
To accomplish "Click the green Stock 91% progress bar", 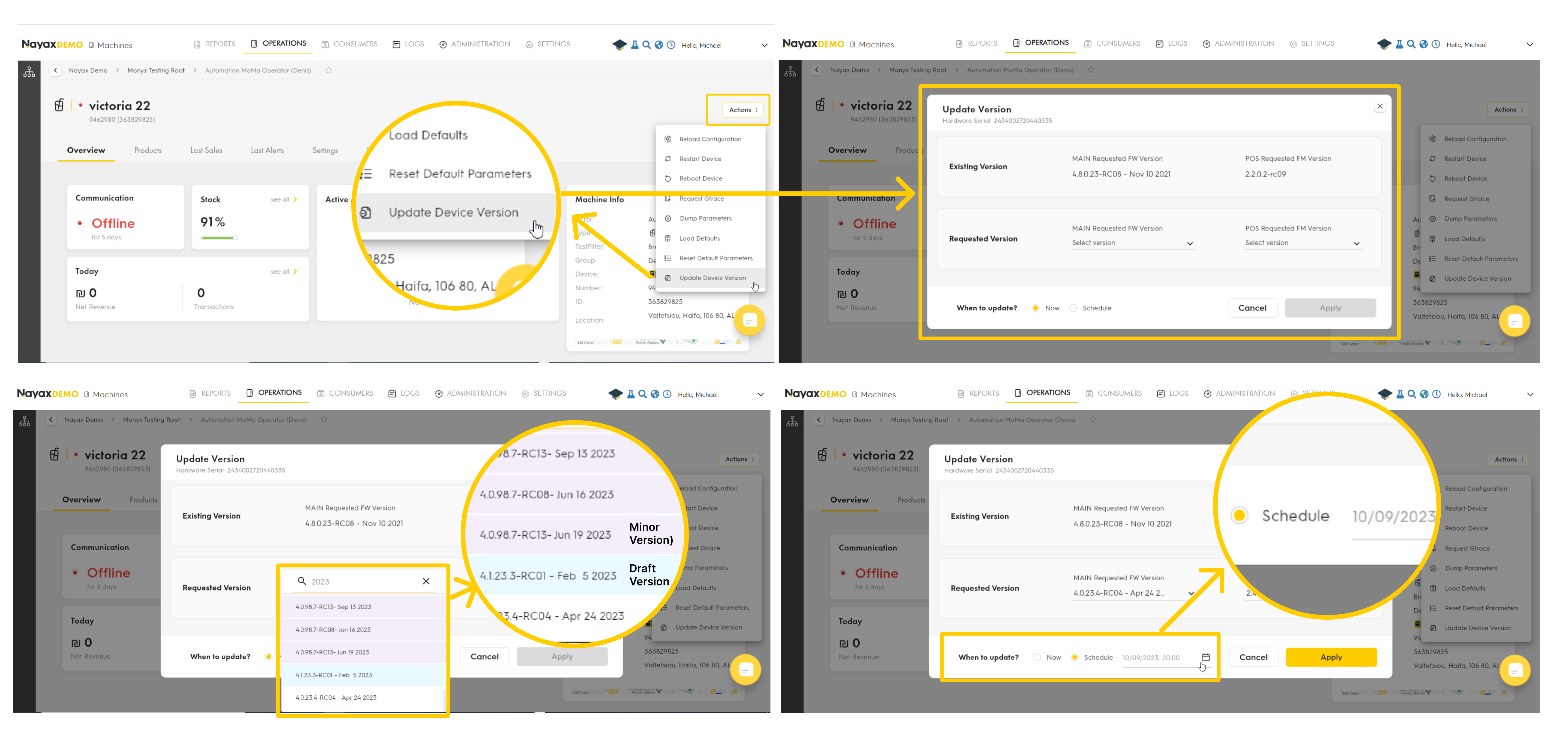I will [x=219, y=238].
